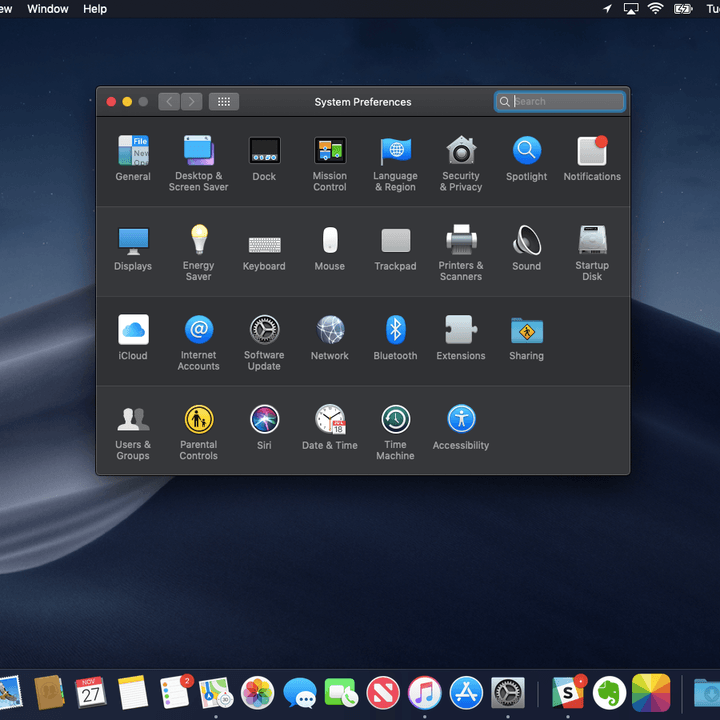Screen dimensions: 720x720
Task: Open the Accessibility preferences pane
Action: pyautogui.click(x=461, y=427)
